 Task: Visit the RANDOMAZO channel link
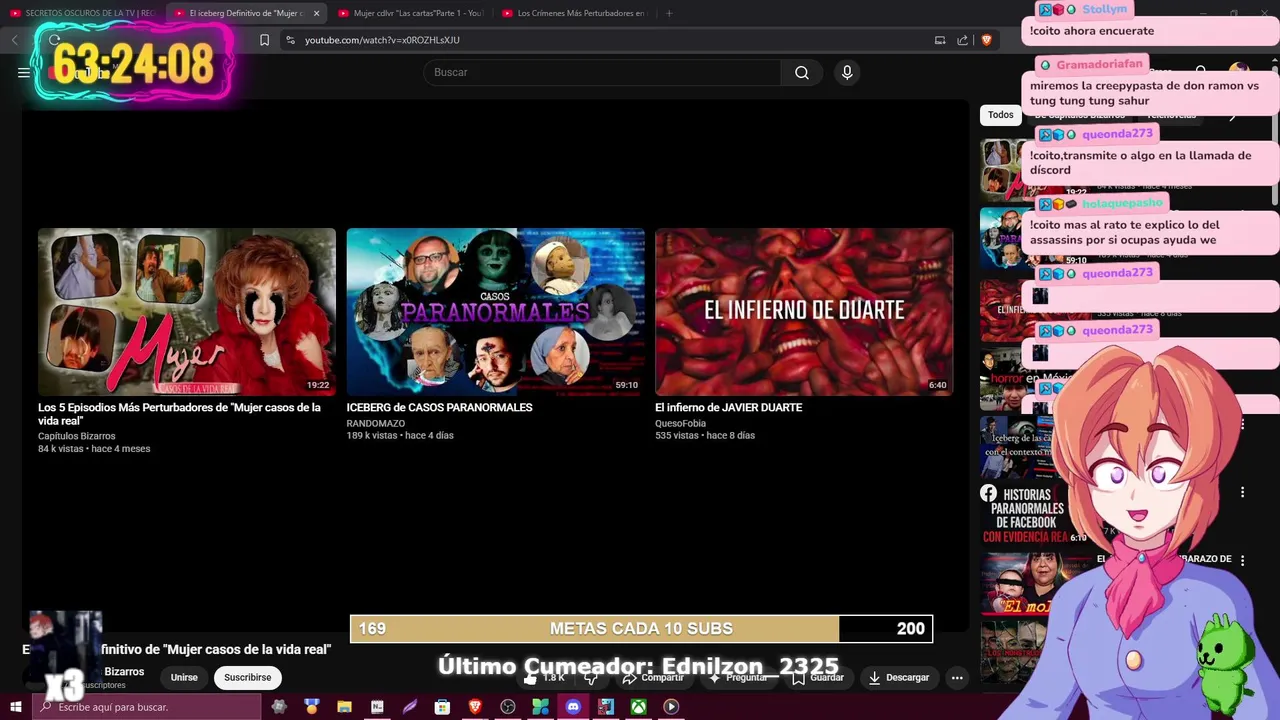pyautogui.click(x=376, y=423)
